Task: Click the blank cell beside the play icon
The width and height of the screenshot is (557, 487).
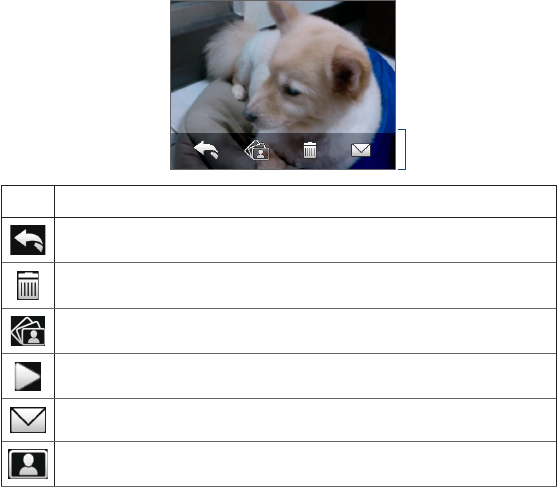Action: coord(305,376)
